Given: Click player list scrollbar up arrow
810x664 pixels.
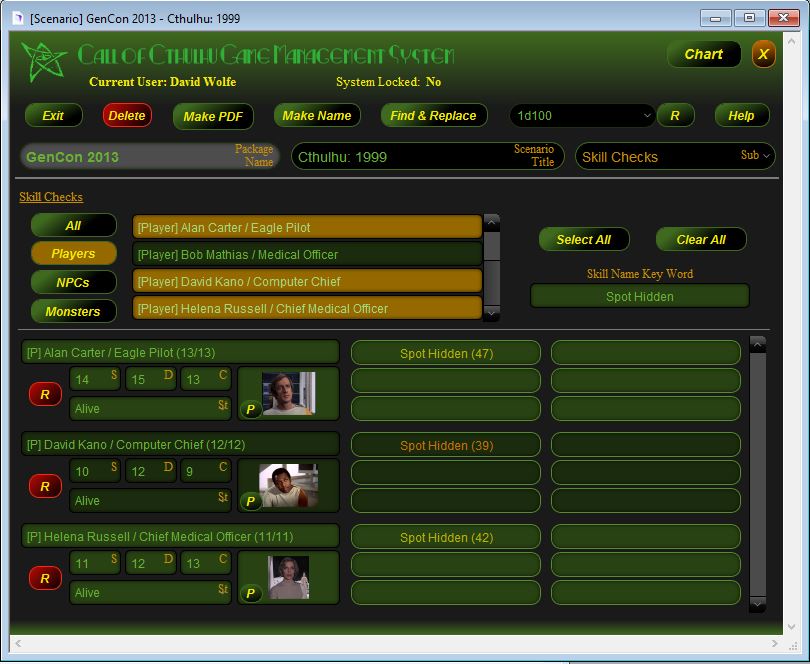Looking at the screenshot, I should [491, 223].
